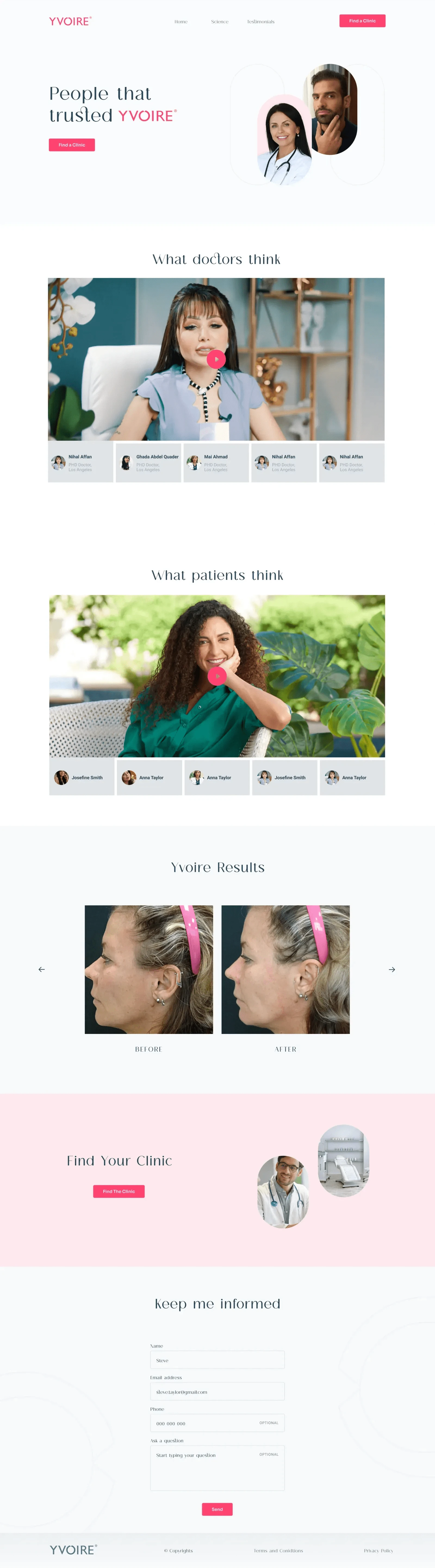Play the patients testimonial video
Image resolution: width=435 pixels, height=1568 pixels.
click(217, 676)
